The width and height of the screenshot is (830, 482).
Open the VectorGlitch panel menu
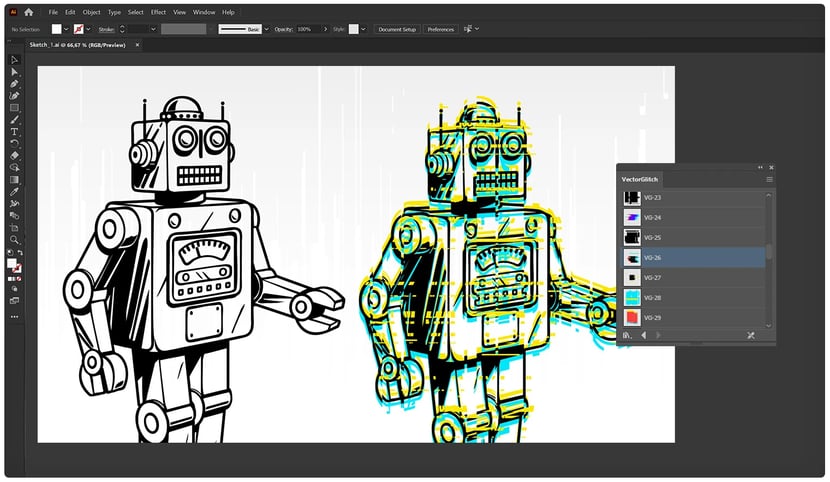(769, 179)
